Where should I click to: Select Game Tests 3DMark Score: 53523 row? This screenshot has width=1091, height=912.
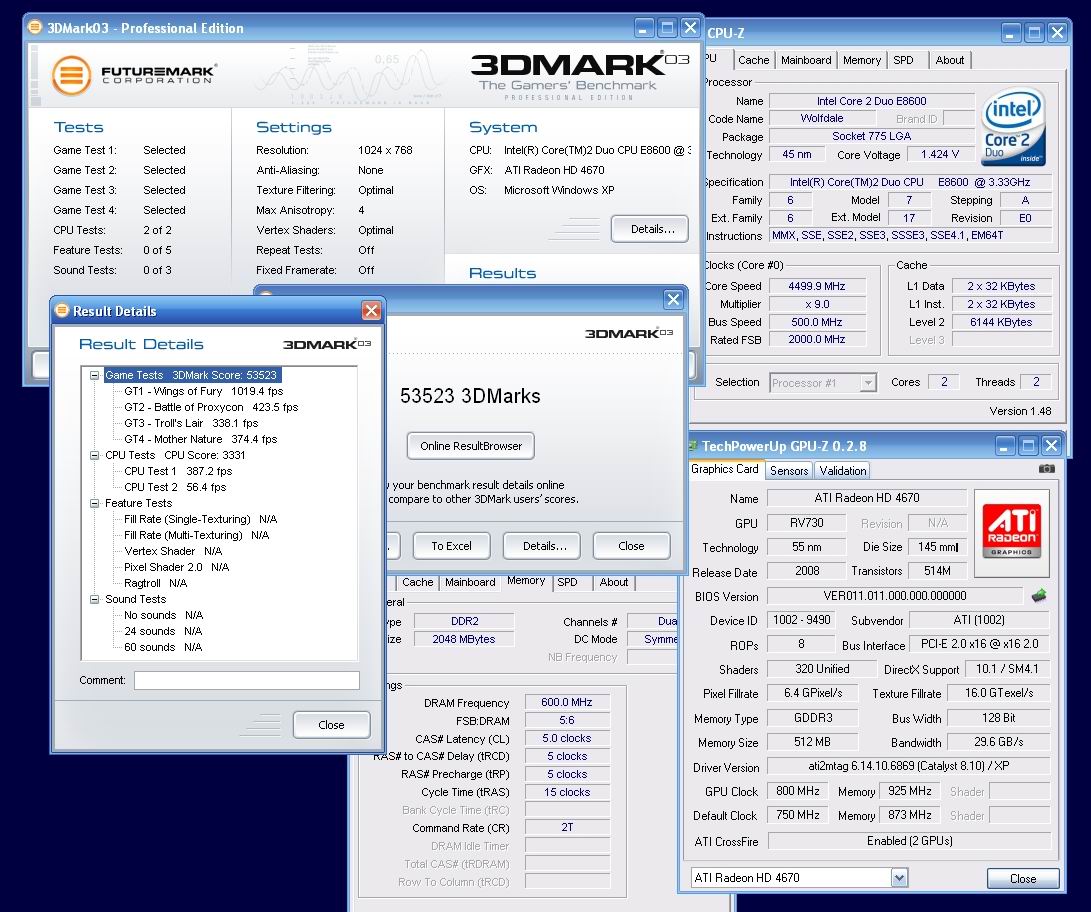[x=191, y=375]
